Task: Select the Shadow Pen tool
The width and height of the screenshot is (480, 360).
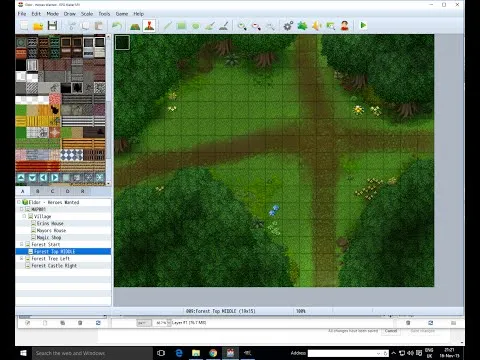Action: (x=224, y=26)
